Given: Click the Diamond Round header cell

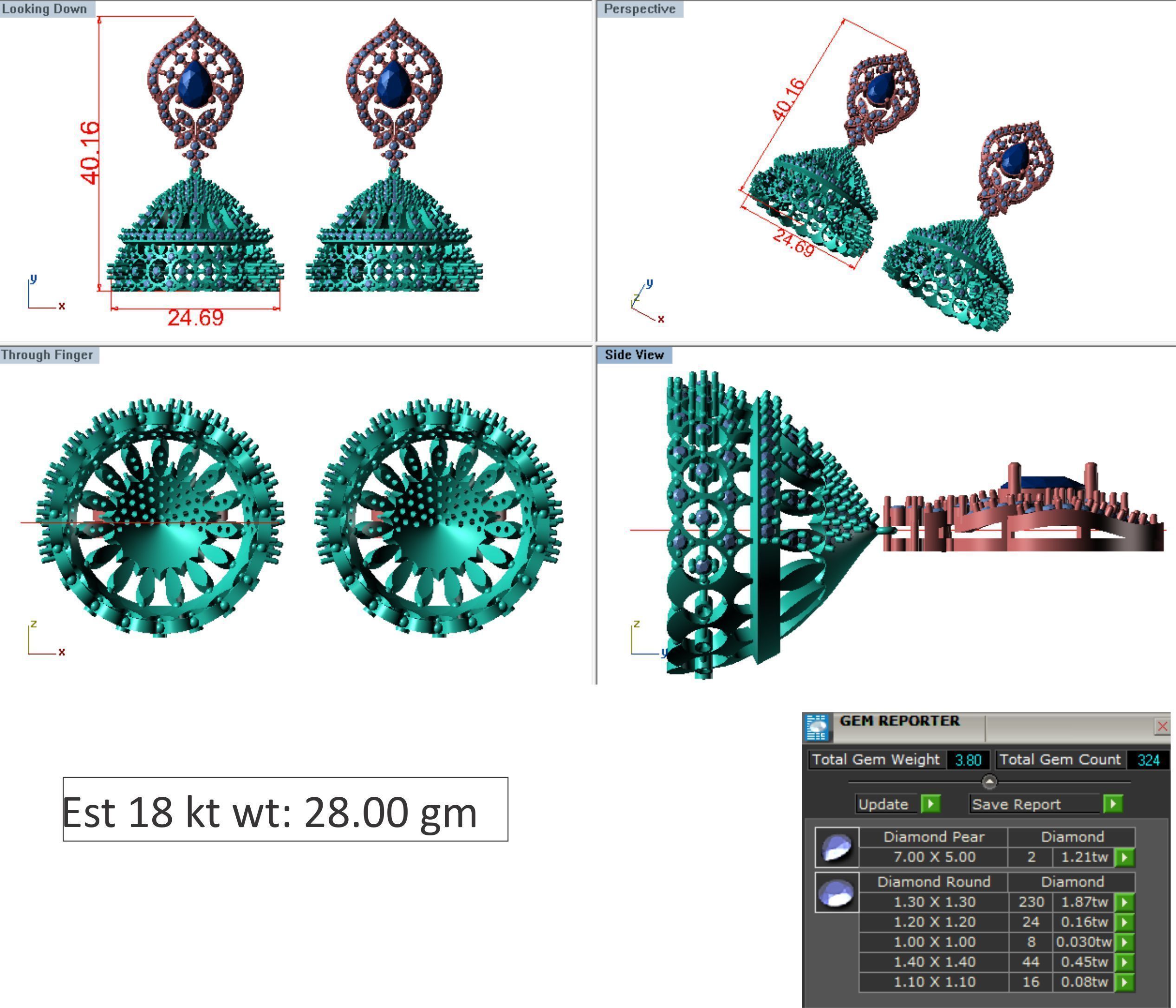Looking at the screenshot, I should click(934, 881).
